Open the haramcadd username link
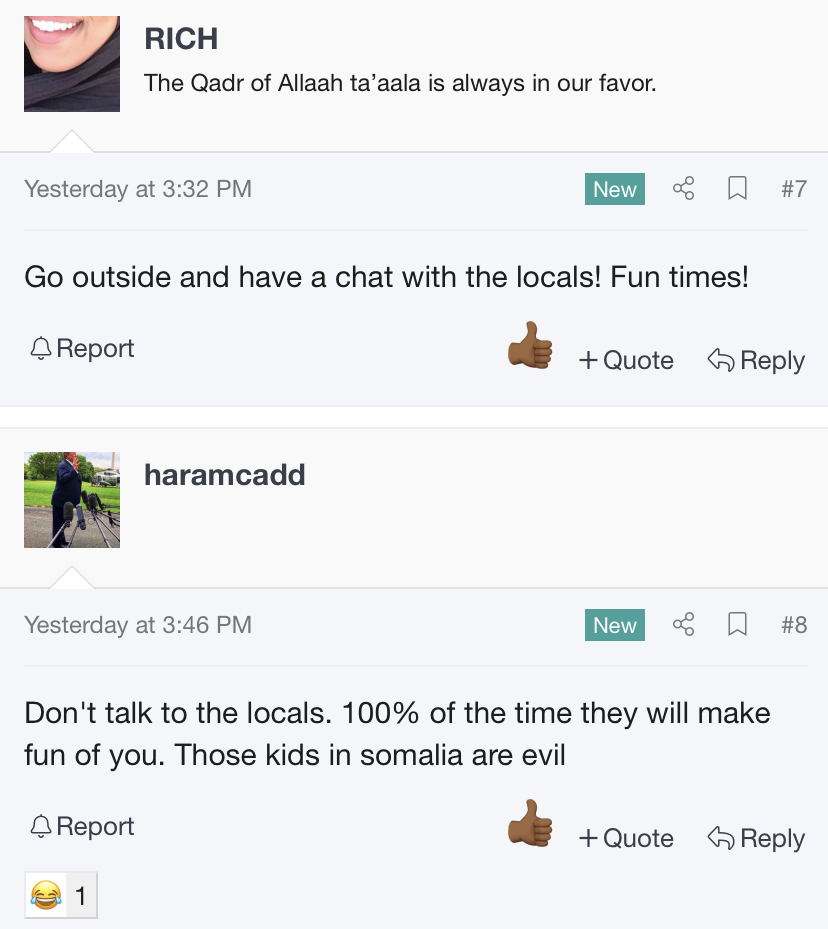Viewport: 828px width, 929px height. pyautogui.click(x=225, y=475)
